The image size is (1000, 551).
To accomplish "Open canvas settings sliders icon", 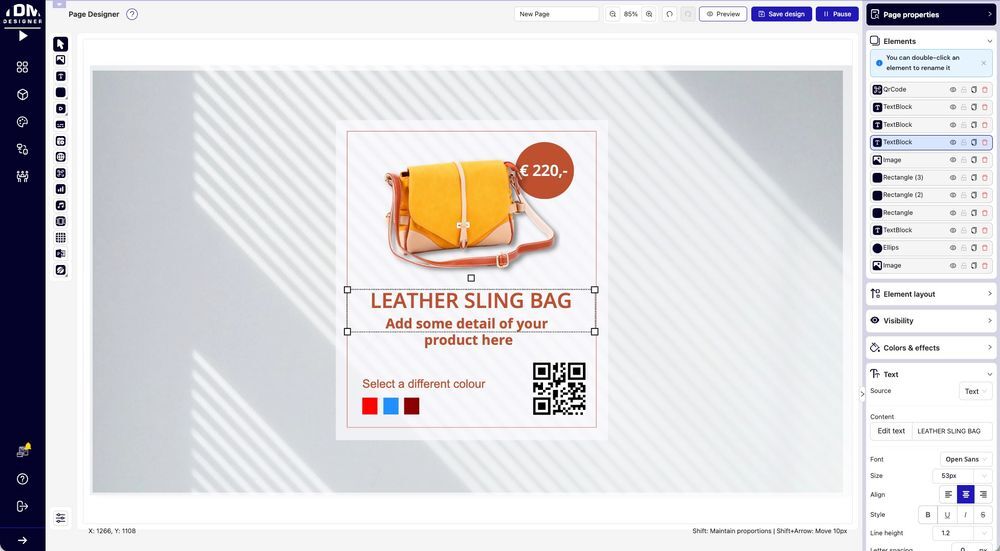I will point(61,518).
